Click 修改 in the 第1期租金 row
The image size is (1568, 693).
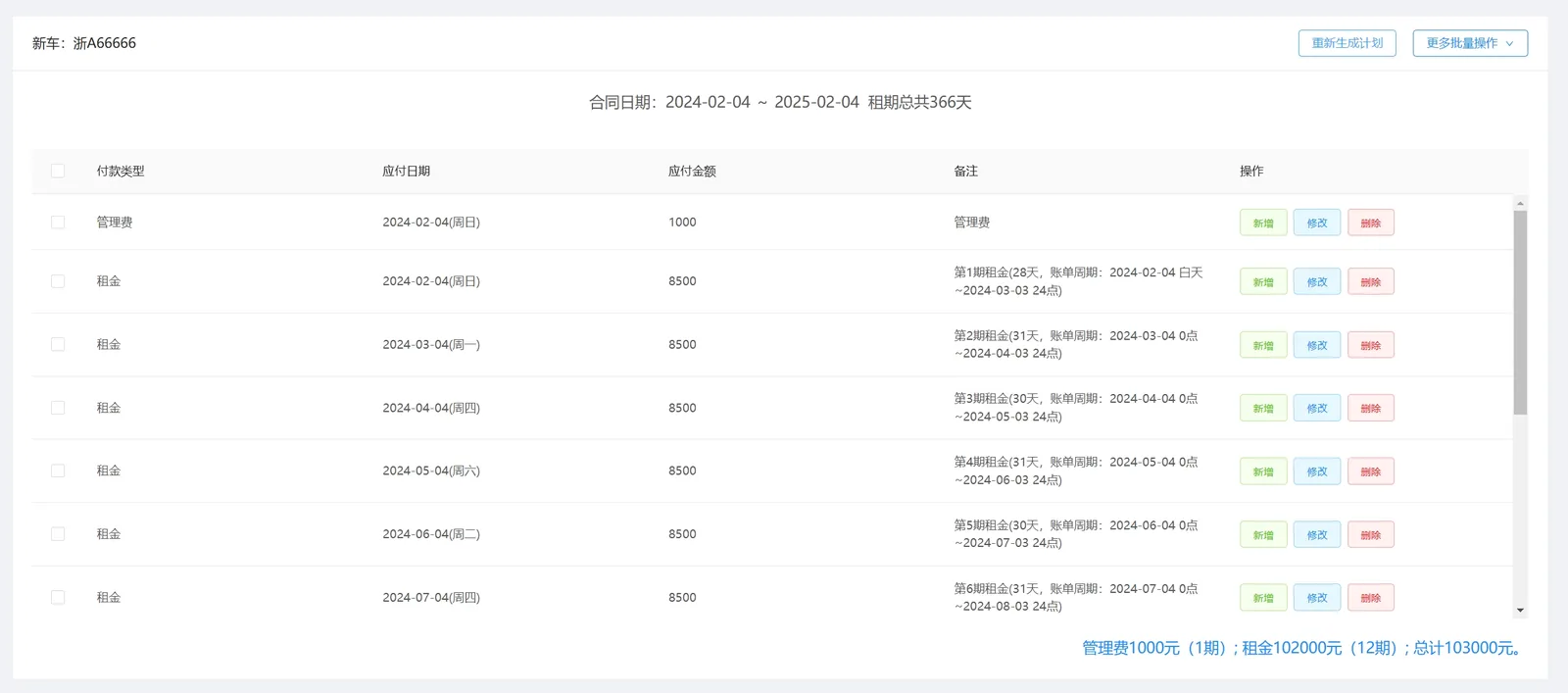click(x=1317, y=281)
